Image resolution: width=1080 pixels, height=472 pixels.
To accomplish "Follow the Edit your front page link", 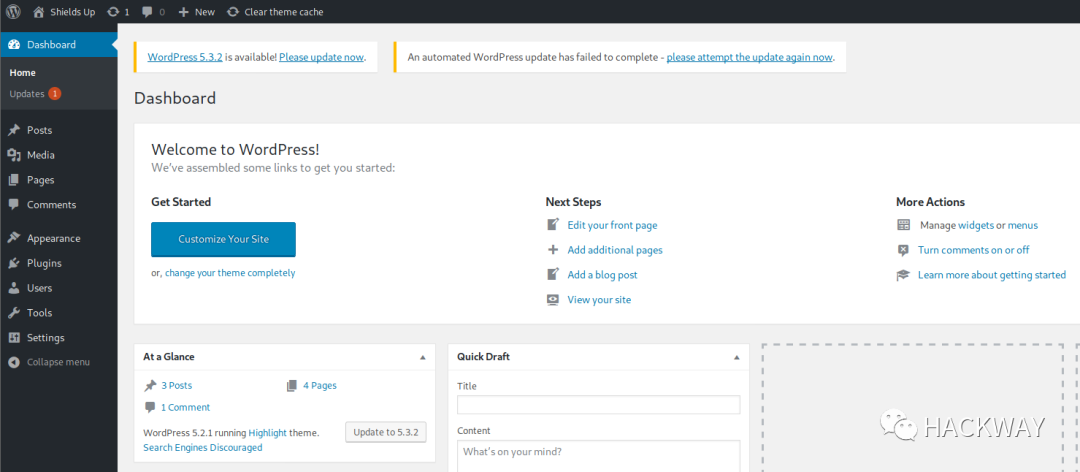I will tap(612, 225).
